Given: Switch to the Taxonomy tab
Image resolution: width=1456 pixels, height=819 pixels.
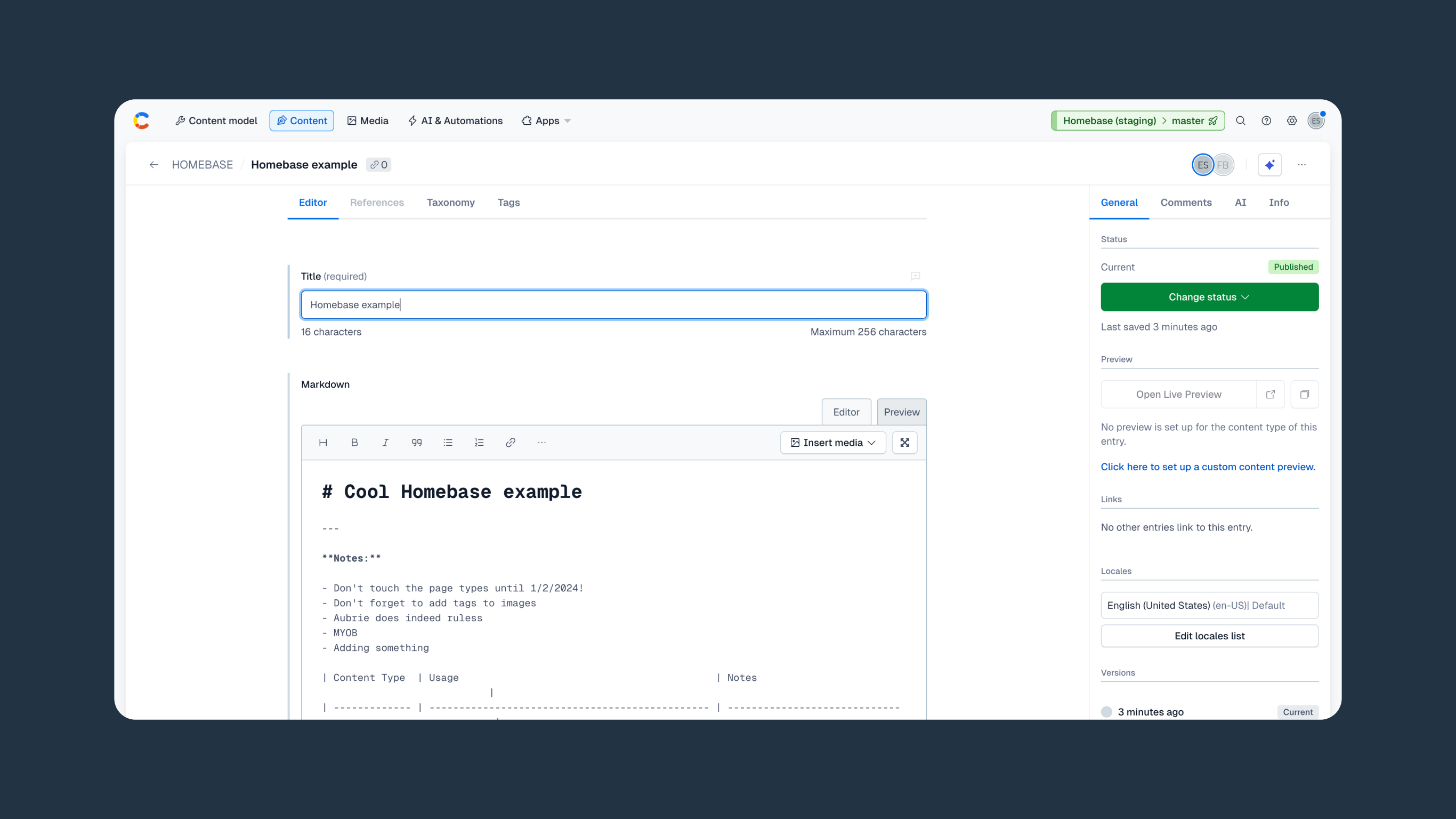Looking at the screenshot, I should click(x=450, y=203).
